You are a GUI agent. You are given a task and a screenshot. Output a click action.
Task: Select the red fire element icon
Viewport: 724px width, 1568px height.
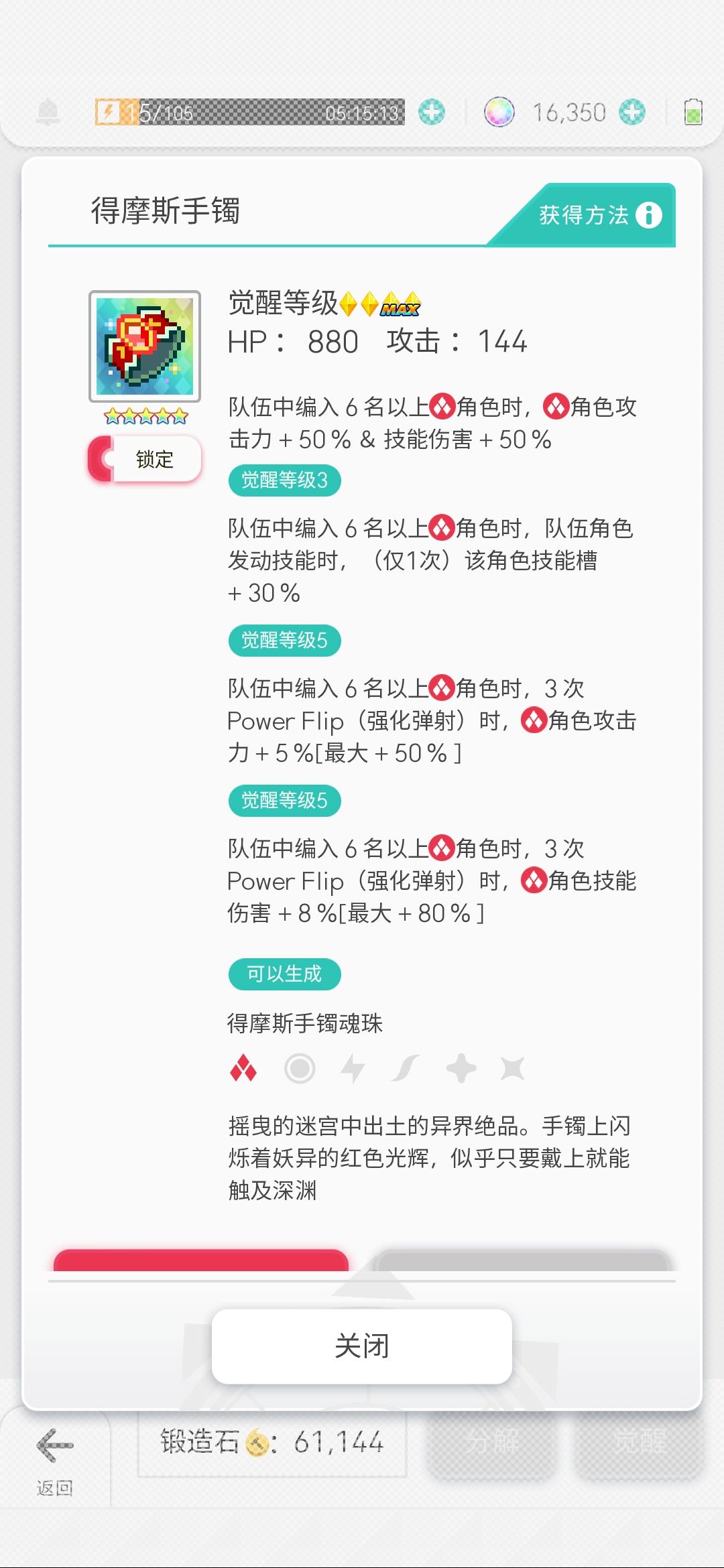pos(243,1069)
